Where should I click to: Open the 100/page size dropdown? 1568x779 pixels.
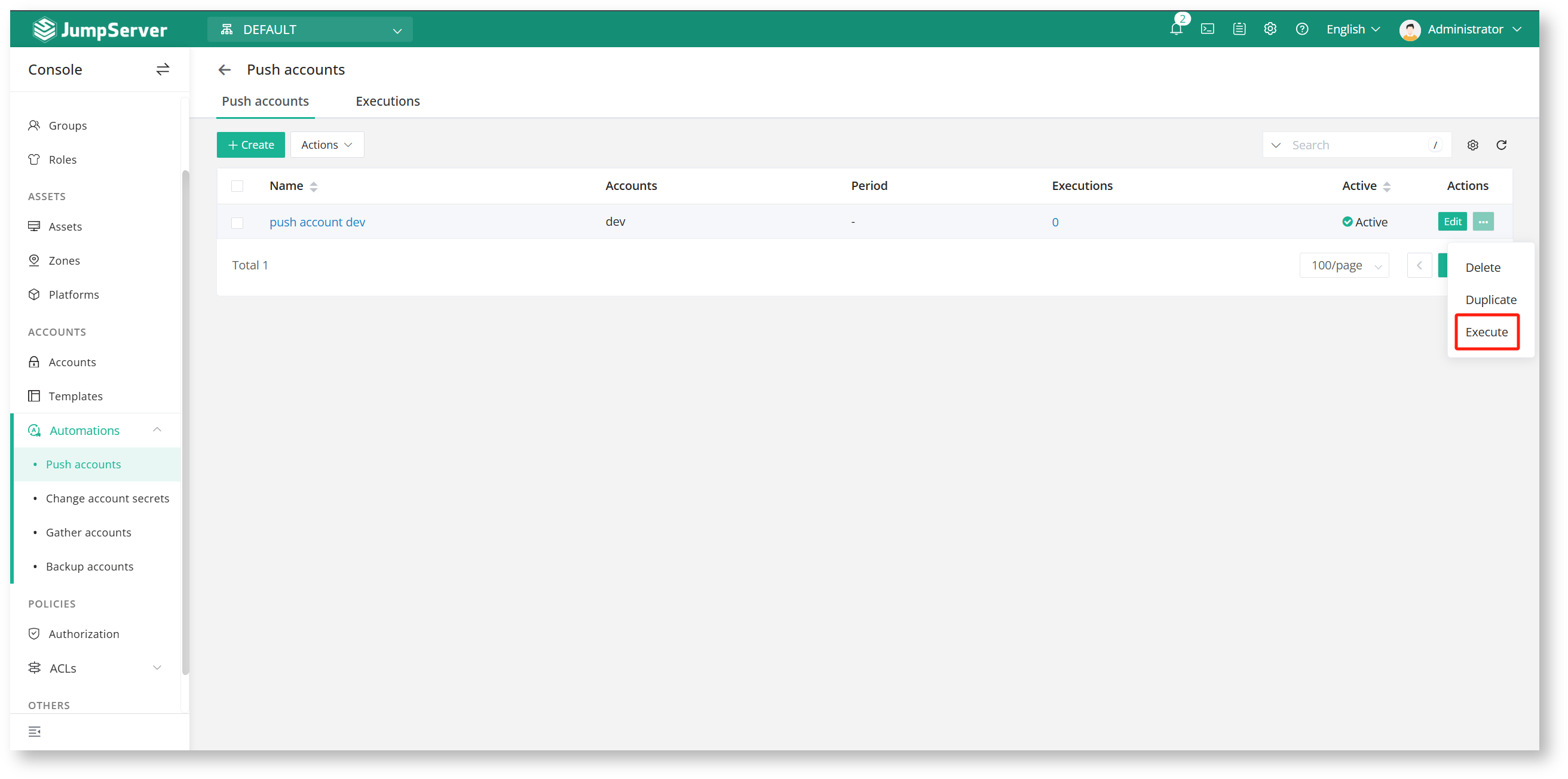coord(1344,265)
